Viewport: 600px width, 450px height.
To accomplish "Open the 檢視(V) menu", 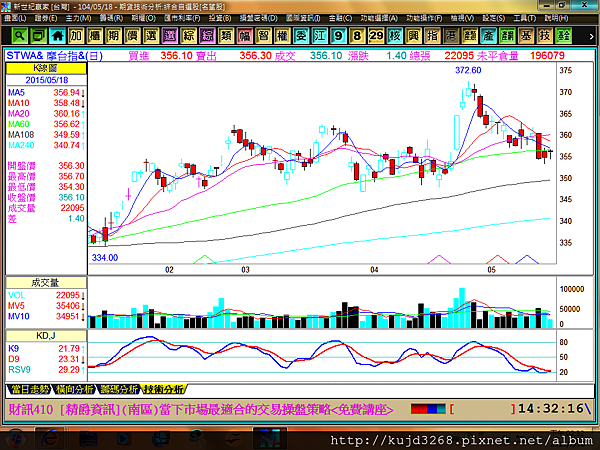I will point(462,18).
